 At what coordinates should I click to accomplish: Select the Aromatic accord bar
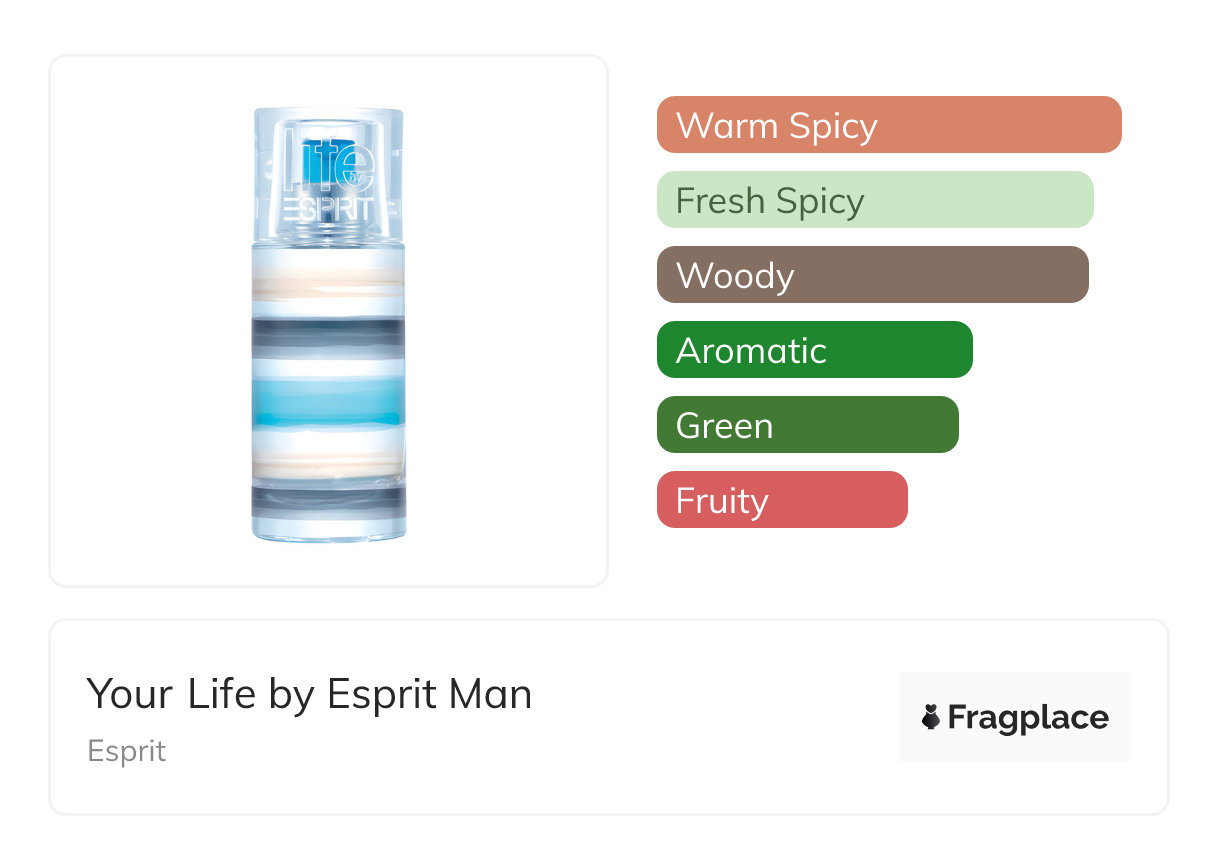coord(814,350)
